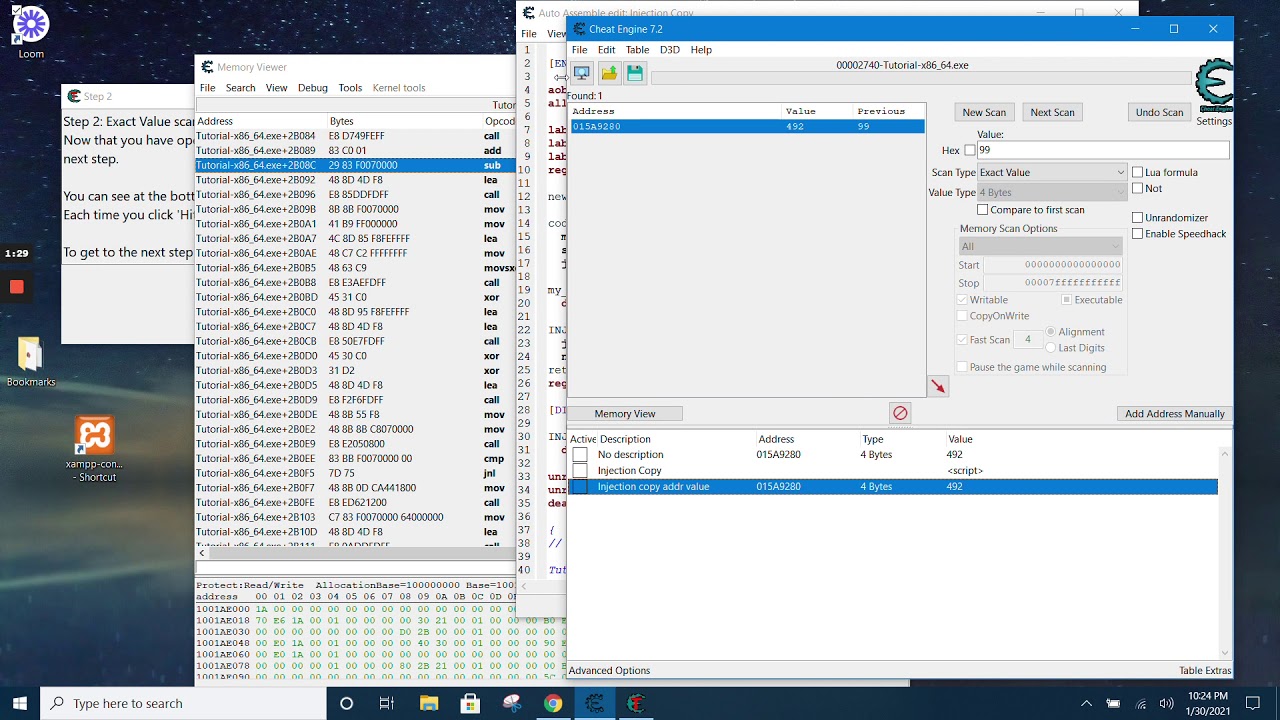The height and width of the screenshot is (720, 1280).
Task: Click red arrow to add address to list
Action: [938, 387]
